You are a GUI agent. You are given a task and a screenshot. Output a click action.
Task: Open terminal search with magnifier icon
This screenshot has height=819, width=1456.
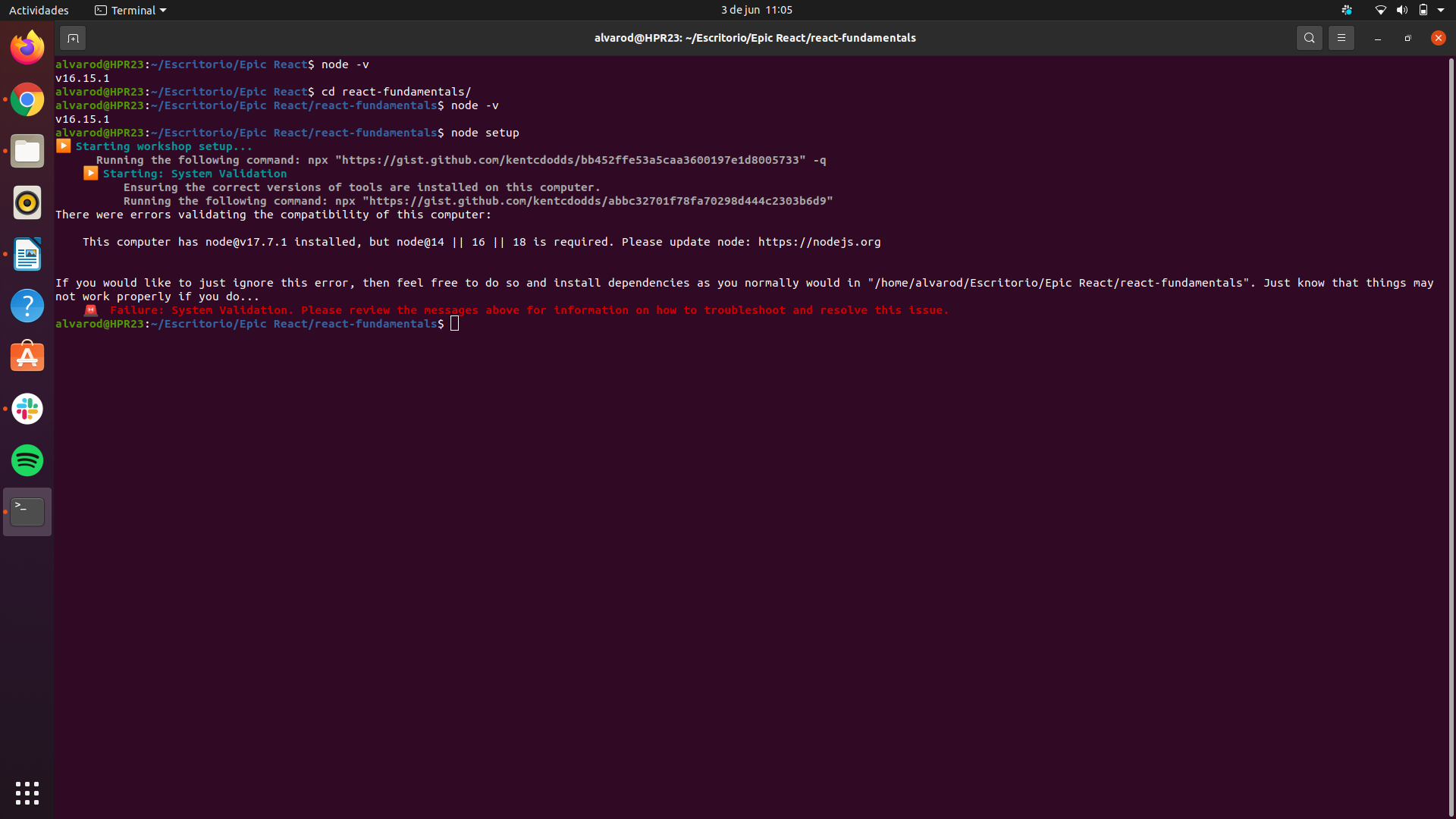coord(1309,38)
